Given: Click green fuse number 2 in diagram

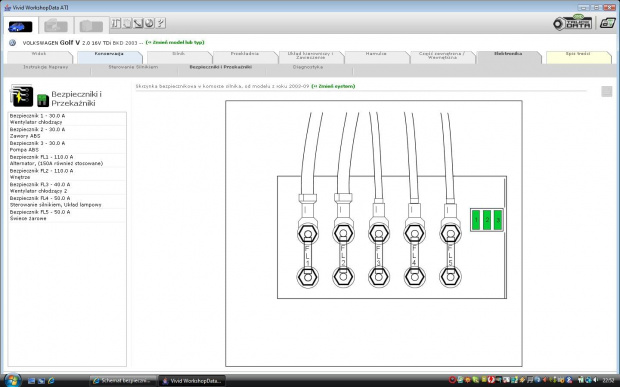Looking at the screenshot, I should point(487,220).
